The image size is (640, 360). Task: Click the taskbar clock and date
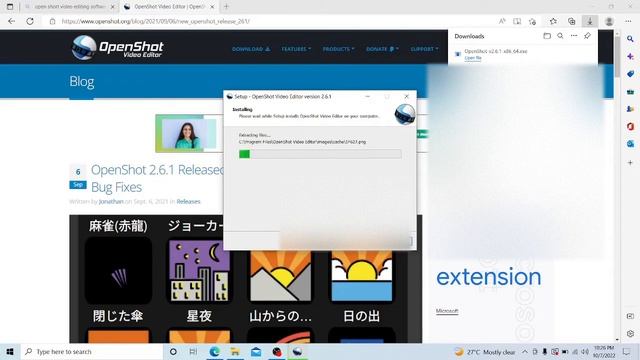pyautogui.click(x=604, y=352)
